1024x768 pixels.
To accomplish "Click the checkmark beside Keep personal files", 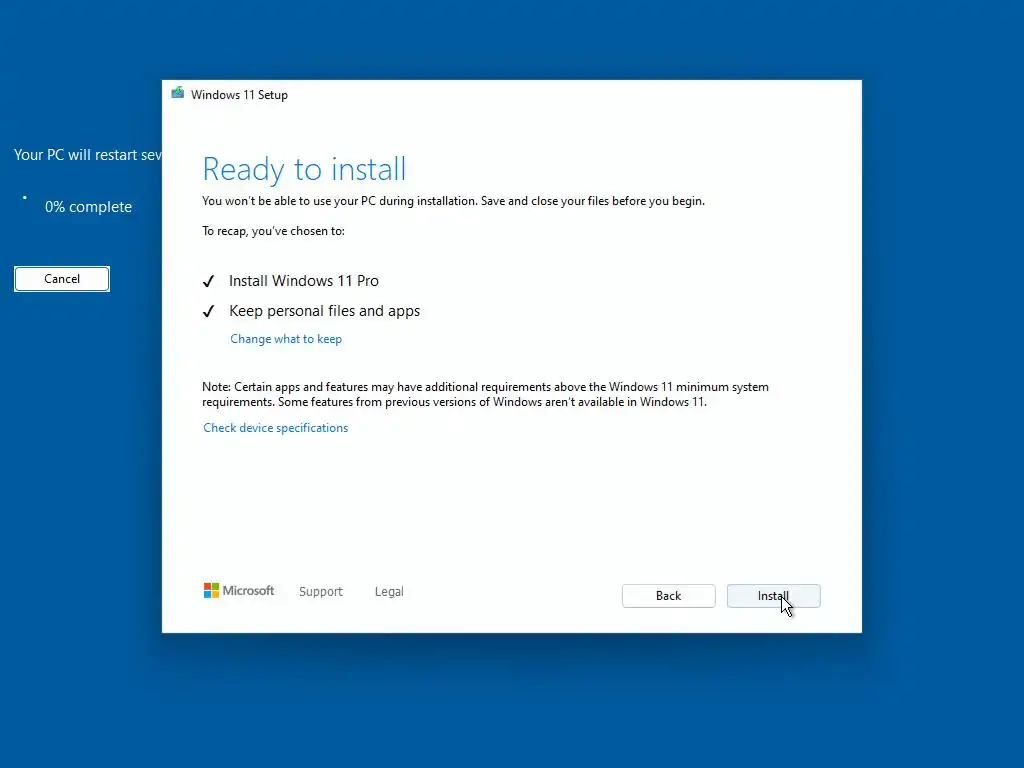I will pyautogui.click(x=208, y=312).
